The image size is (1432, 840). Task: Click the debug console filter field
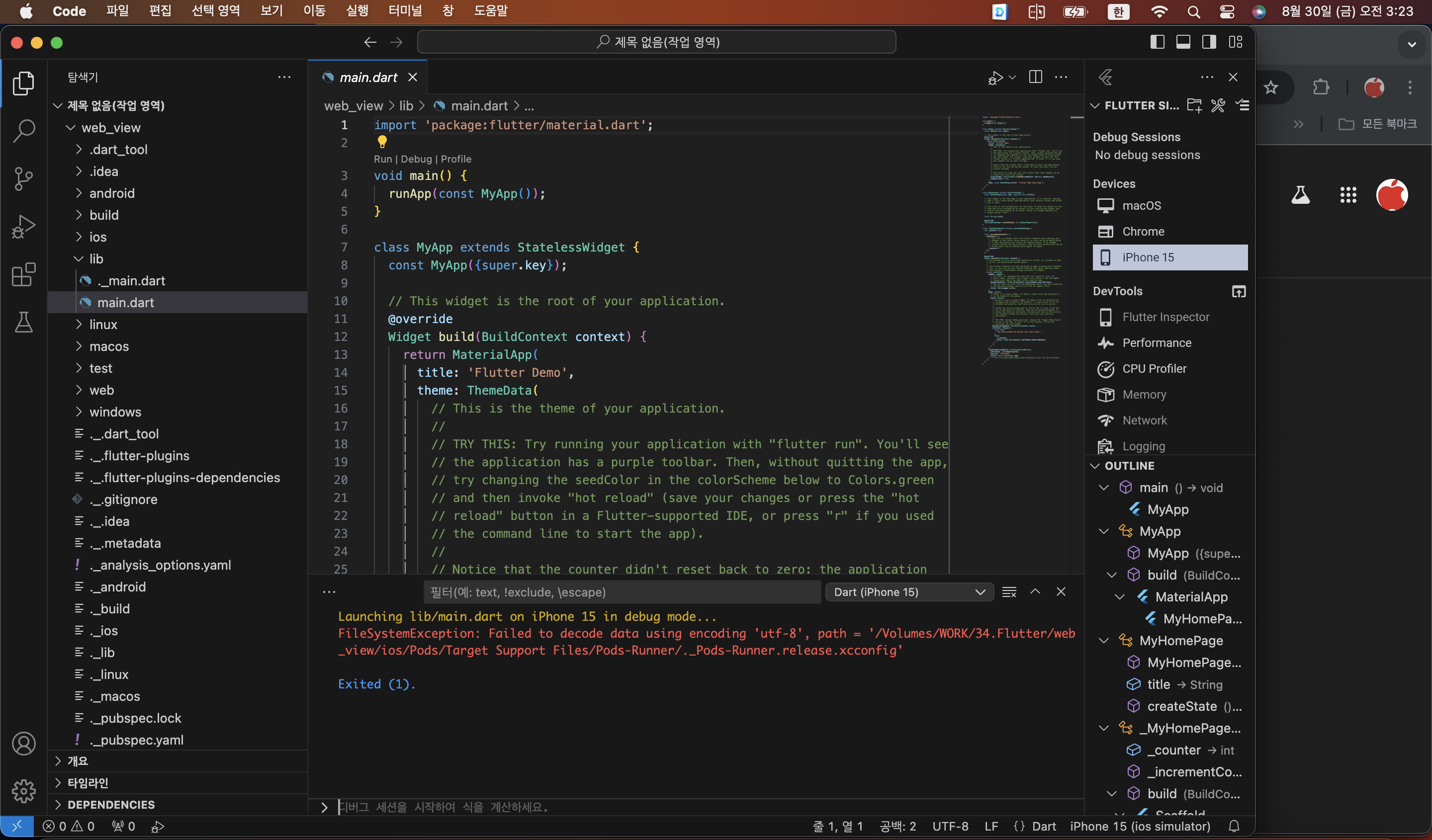[622, 592]
